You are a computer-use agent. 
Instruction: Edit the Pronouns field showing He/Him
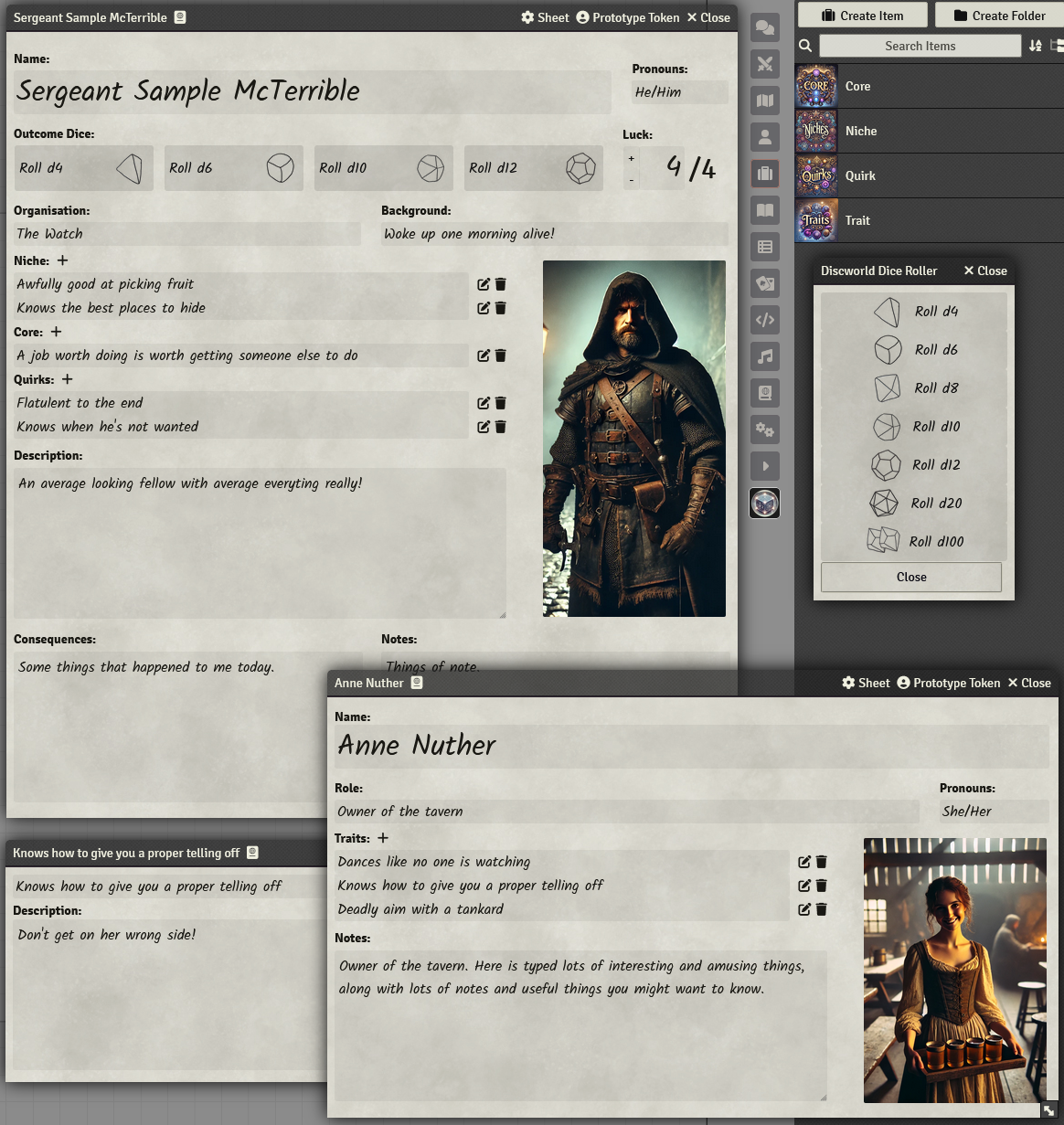[x=680, y=92]
